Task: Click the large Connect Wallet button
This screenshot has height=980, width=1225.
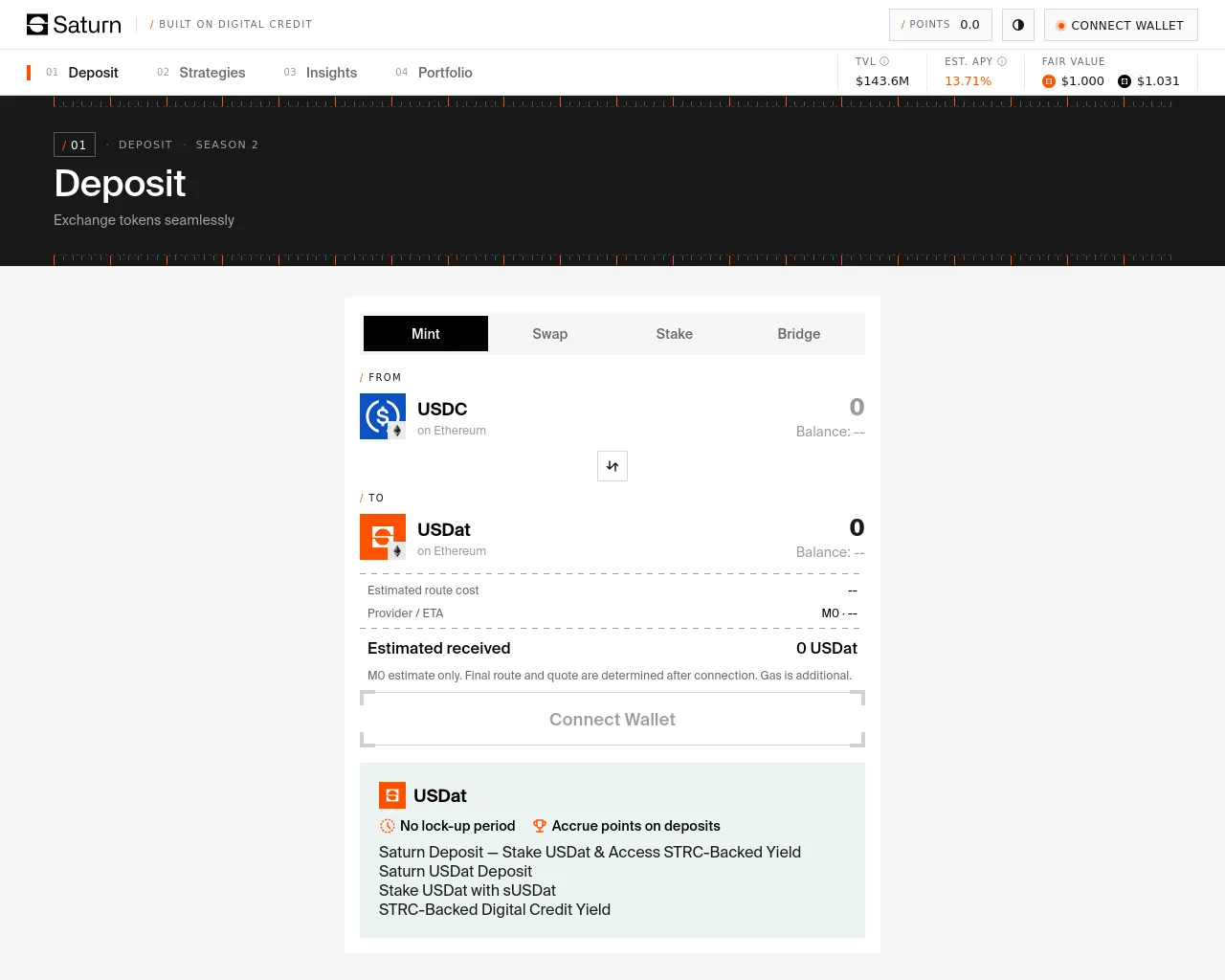Action: tap(612, 720)
